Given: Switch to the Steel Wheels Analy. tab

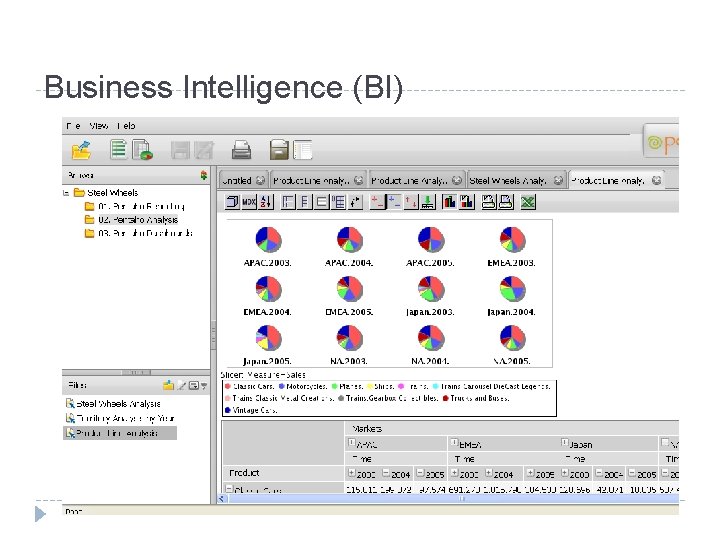Looking at the screenshot, I should (x=516, y=180).
